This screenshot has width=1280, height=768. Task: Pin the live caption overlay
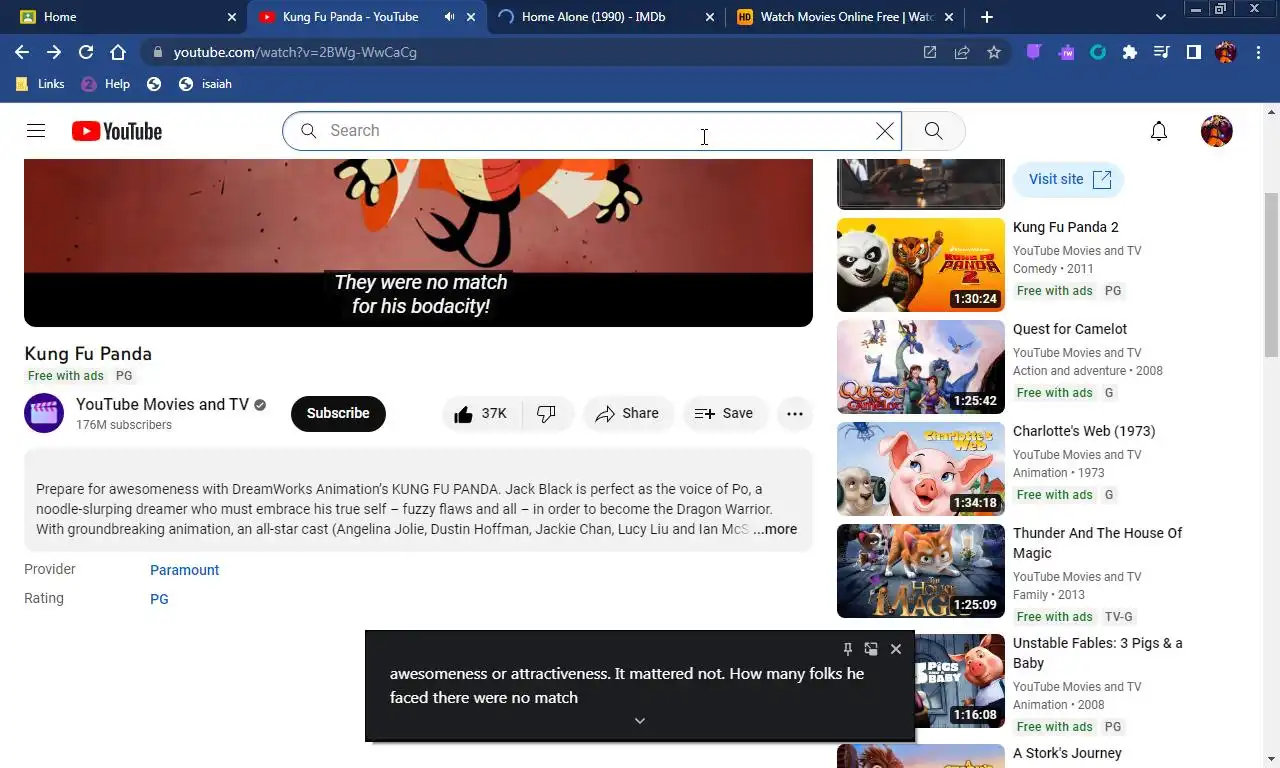click(x=847, y=649)
